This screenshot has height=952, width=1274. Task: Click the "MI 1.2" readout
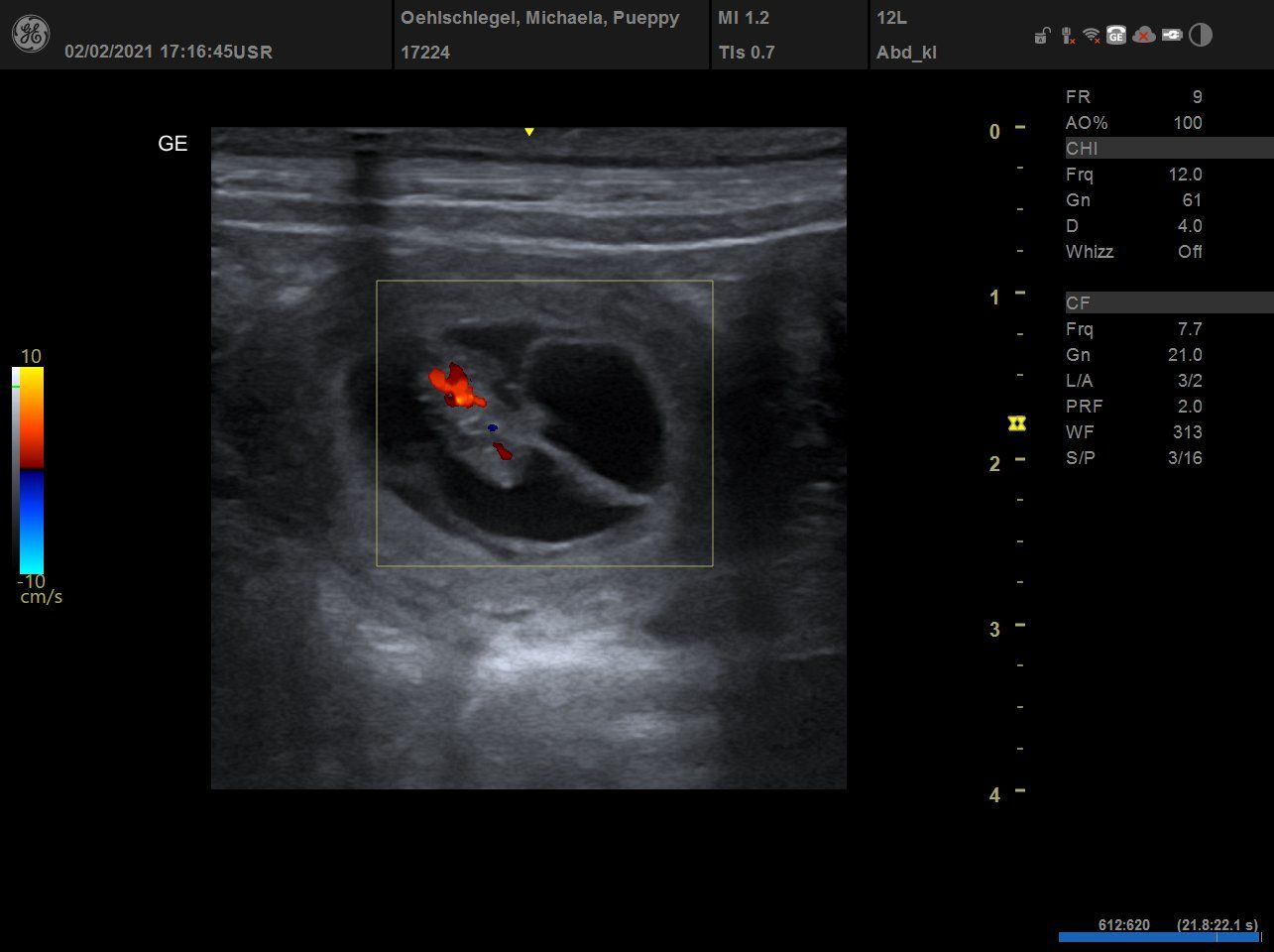click(x=744, y=18)
